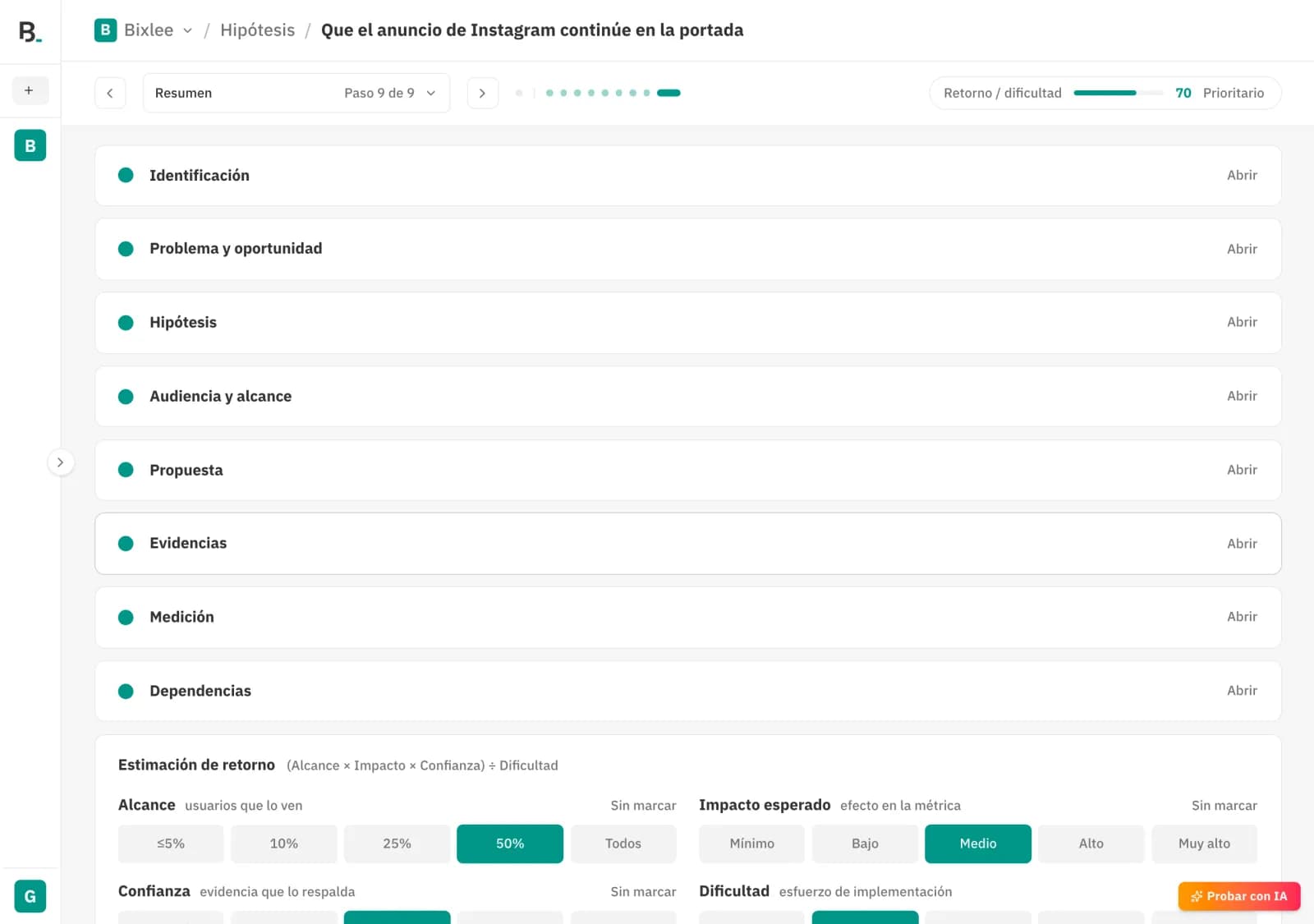Viewport: 1314px width, 924px height.
Task: Expand the Identificación section
Action: 688,176
